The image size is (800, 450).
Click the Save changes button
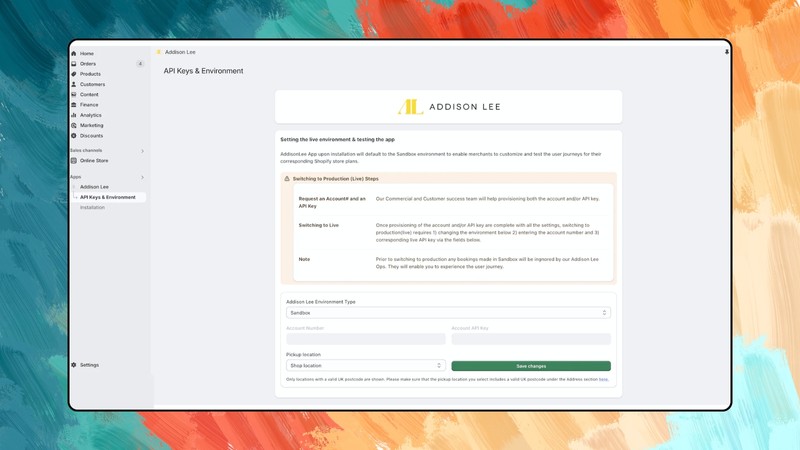tap(531, 366)
